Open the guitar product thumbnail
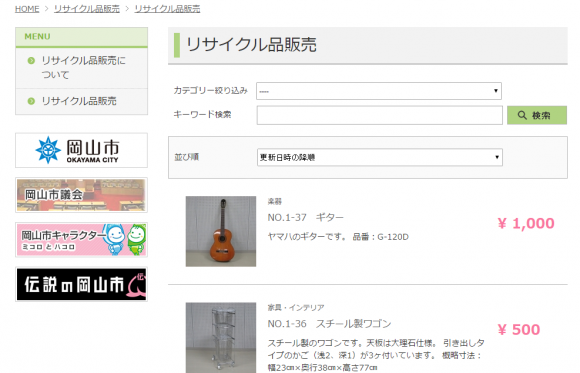The height and width of the screenshot is (373, 580). coord(221,231)
